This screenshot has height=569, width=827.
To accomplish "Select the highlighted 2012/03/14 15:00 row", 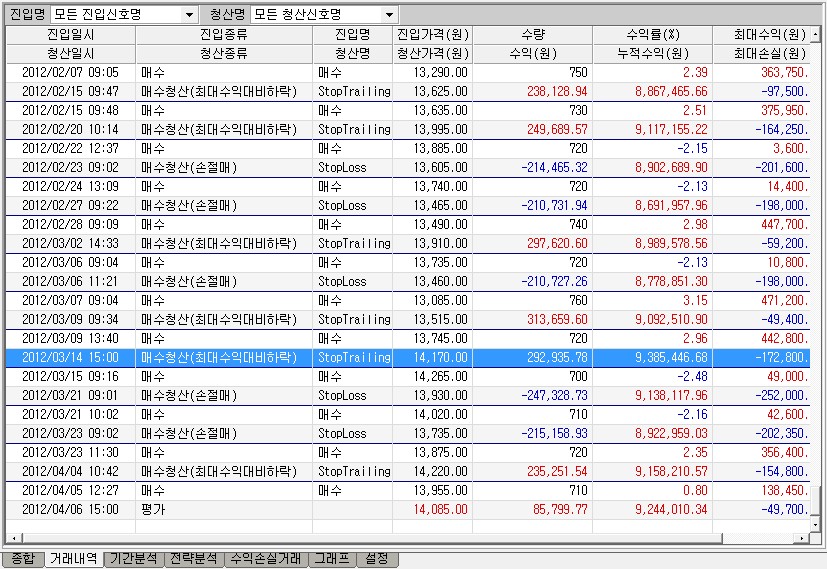I will pyautogui.click(x=400, y=357).
